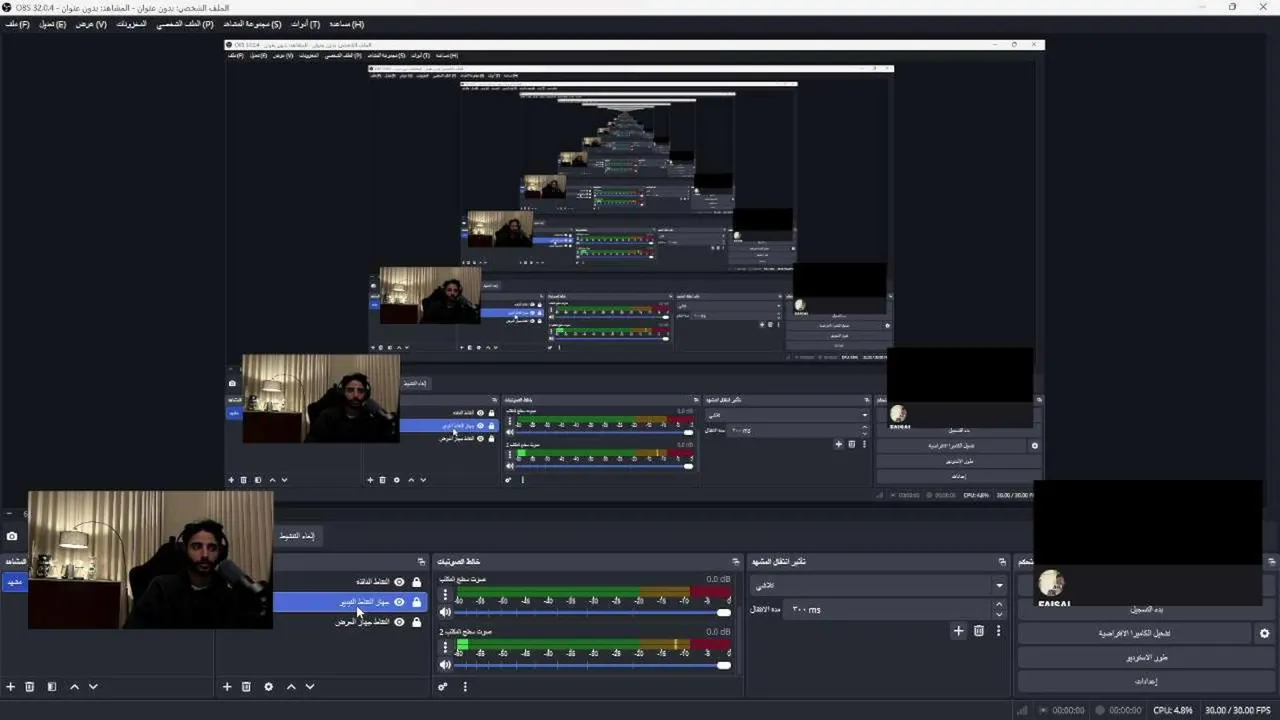Open virtual camera settings gear icon
The width and height of the screenshot is (1280, 720).
click(x=1264, y=633)
